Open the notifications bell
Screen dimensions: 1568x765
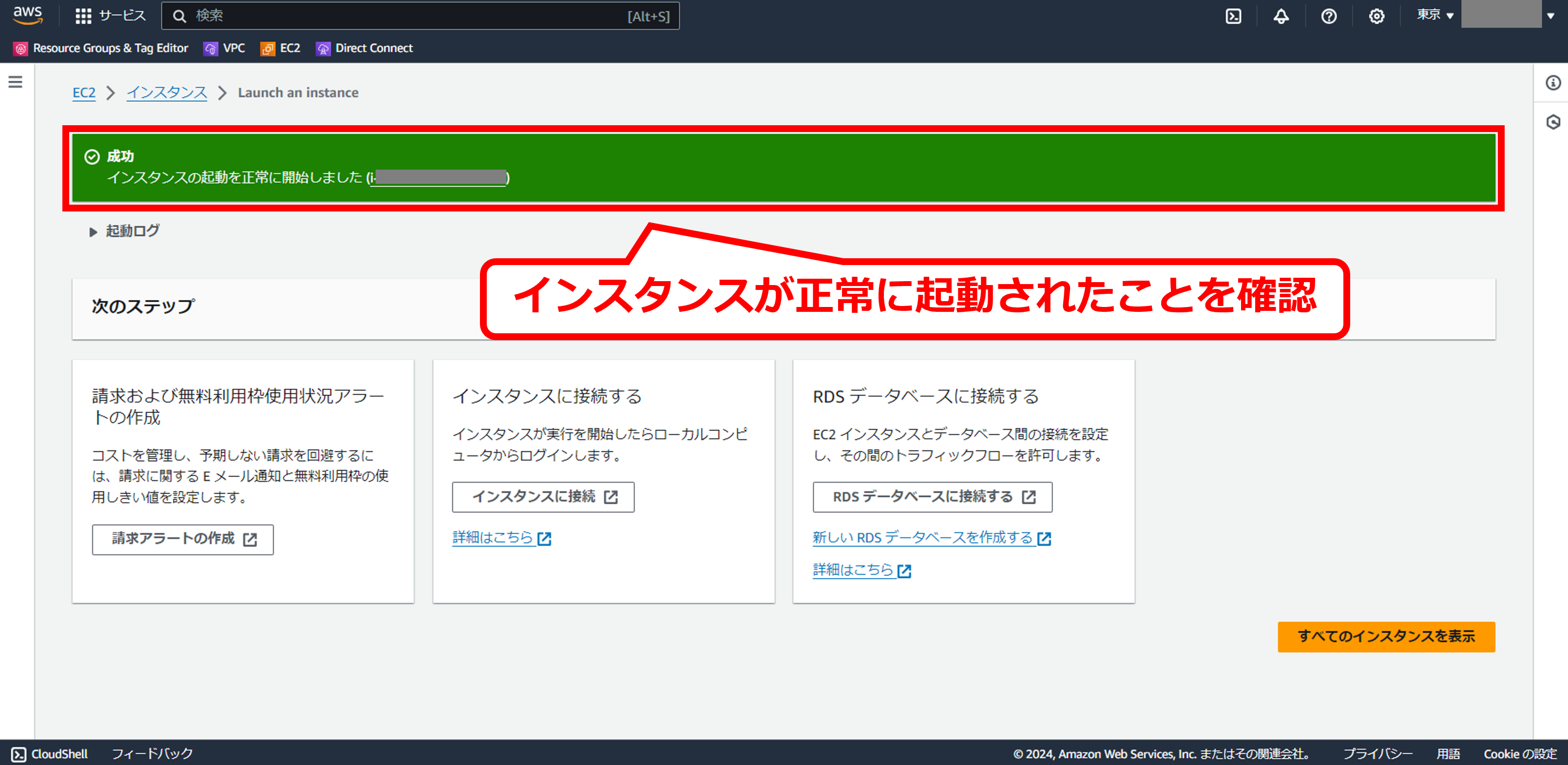point(1281,17)
